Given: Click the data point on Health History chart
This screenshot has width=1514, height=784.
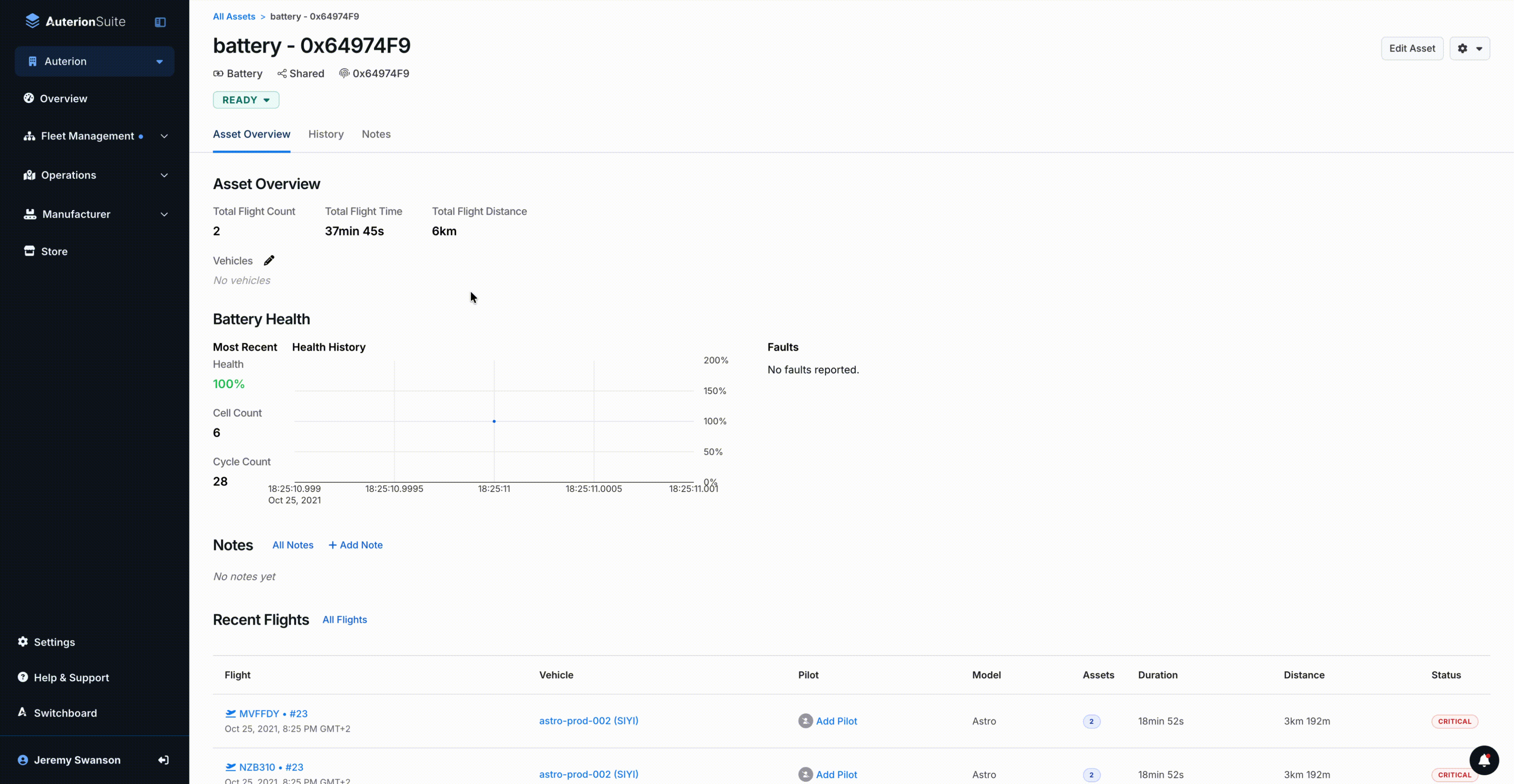Looking at the screenshot, I should tap(494, 421).
